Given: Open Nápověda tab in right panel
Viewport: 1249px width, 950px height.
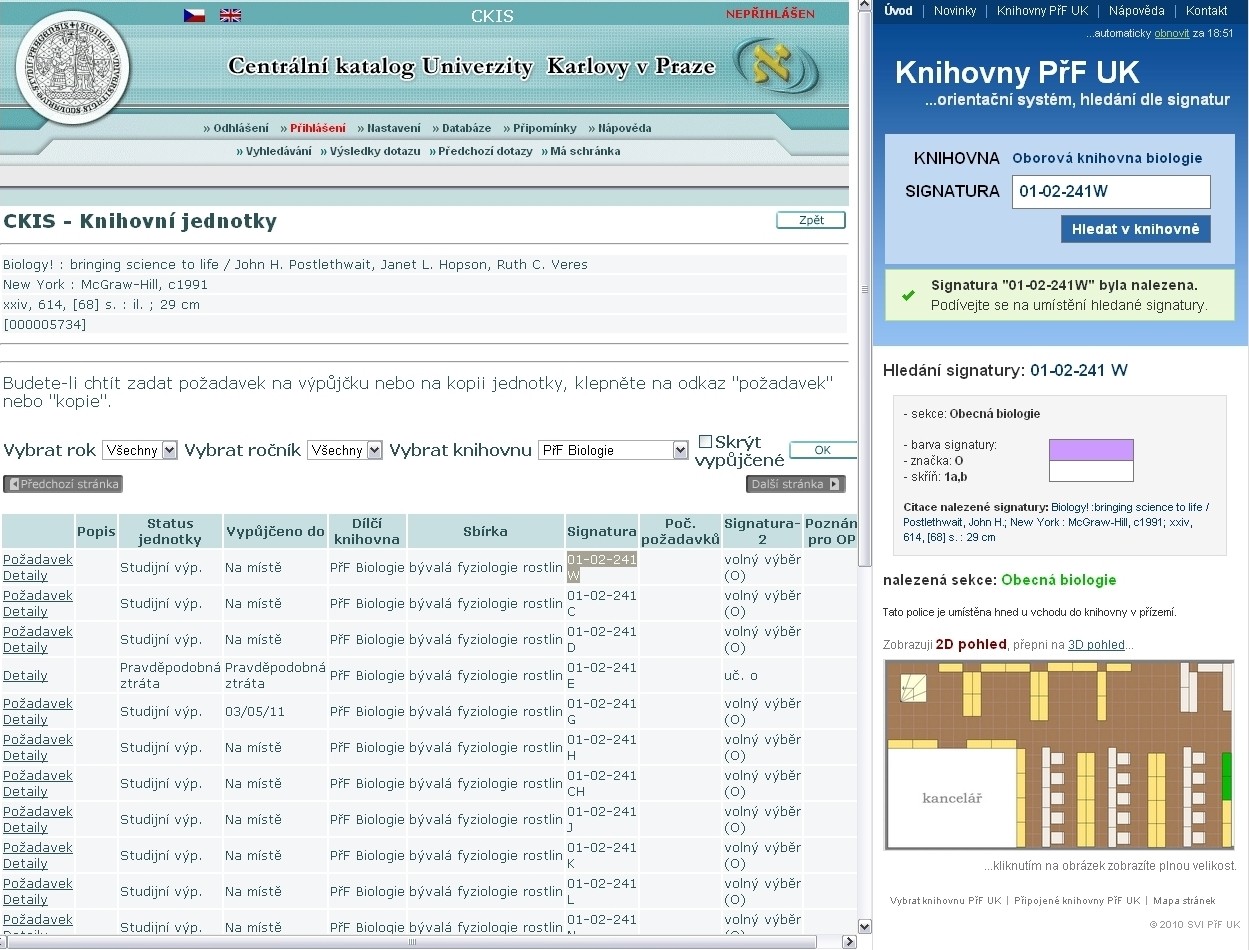Looking at the screenshot, I should coord(1137,11).
